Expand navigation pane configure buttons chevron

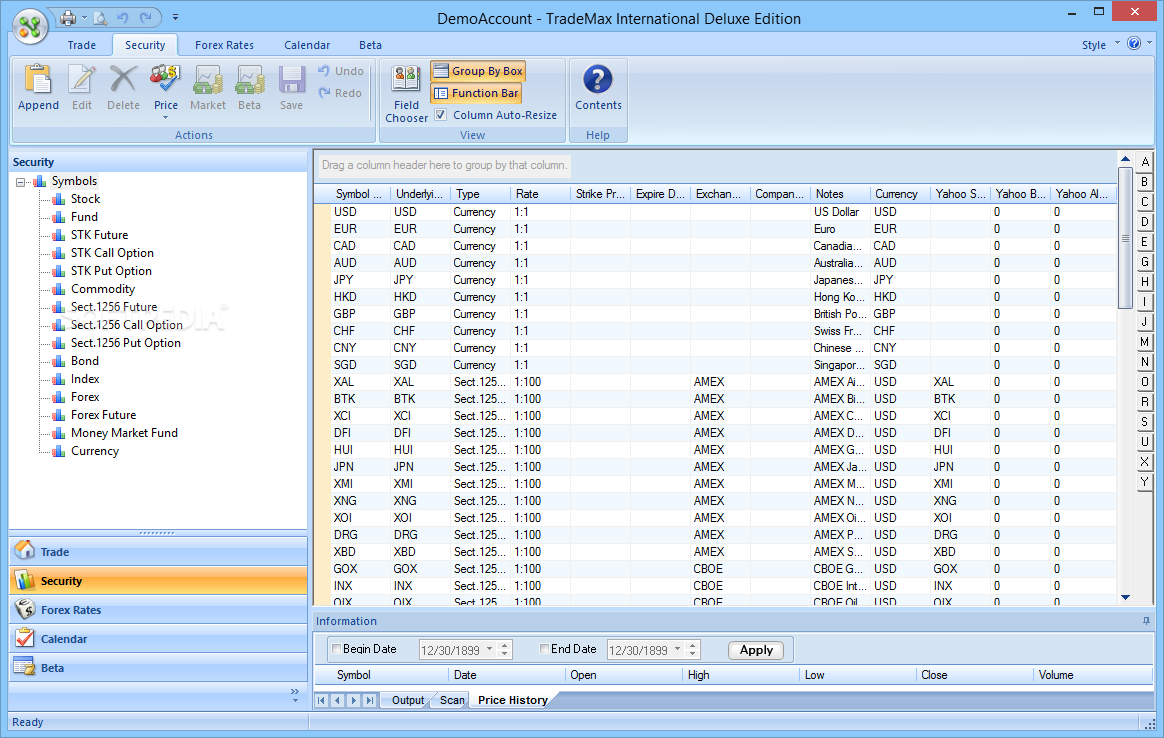(x=295, y=695)
